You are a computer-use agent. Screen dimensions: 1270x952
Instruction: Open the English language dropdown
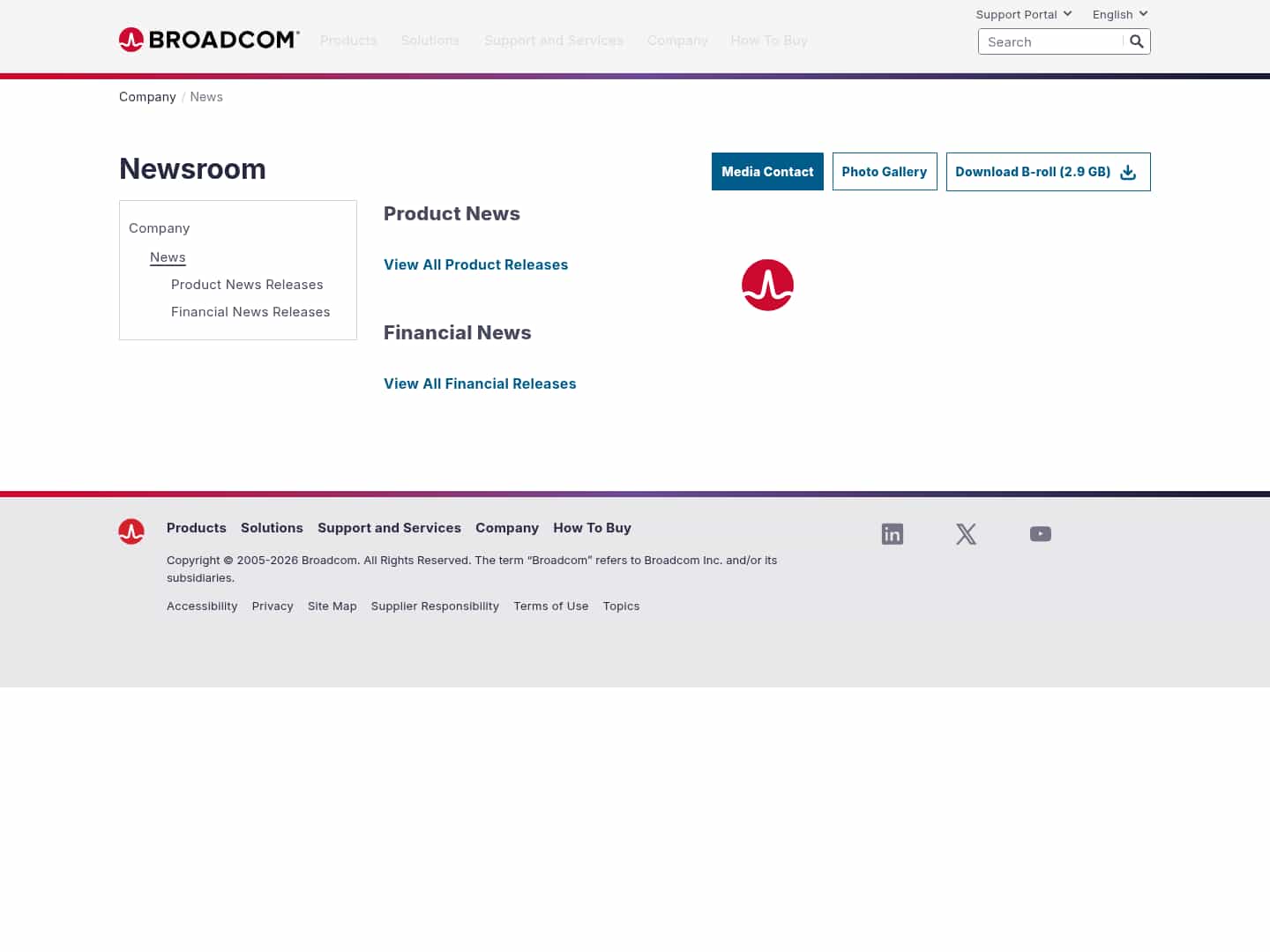tap(1120, 14)
